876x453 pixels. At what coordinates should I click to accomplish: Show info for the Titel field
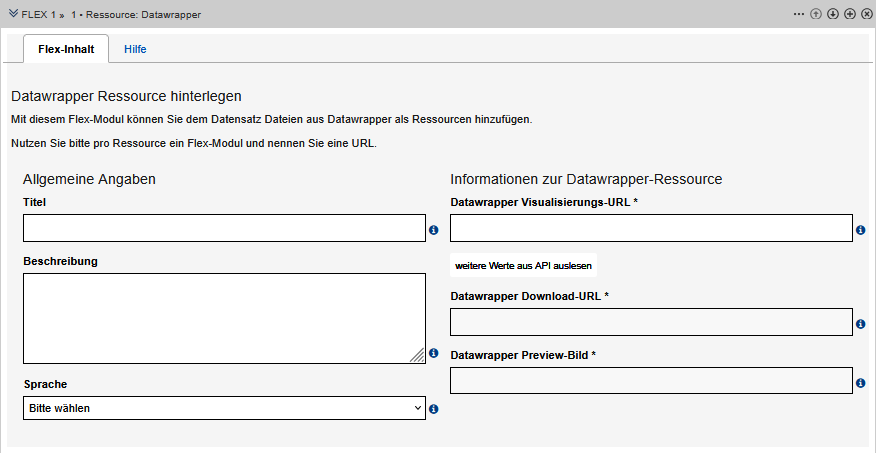(x=434, y=230)
